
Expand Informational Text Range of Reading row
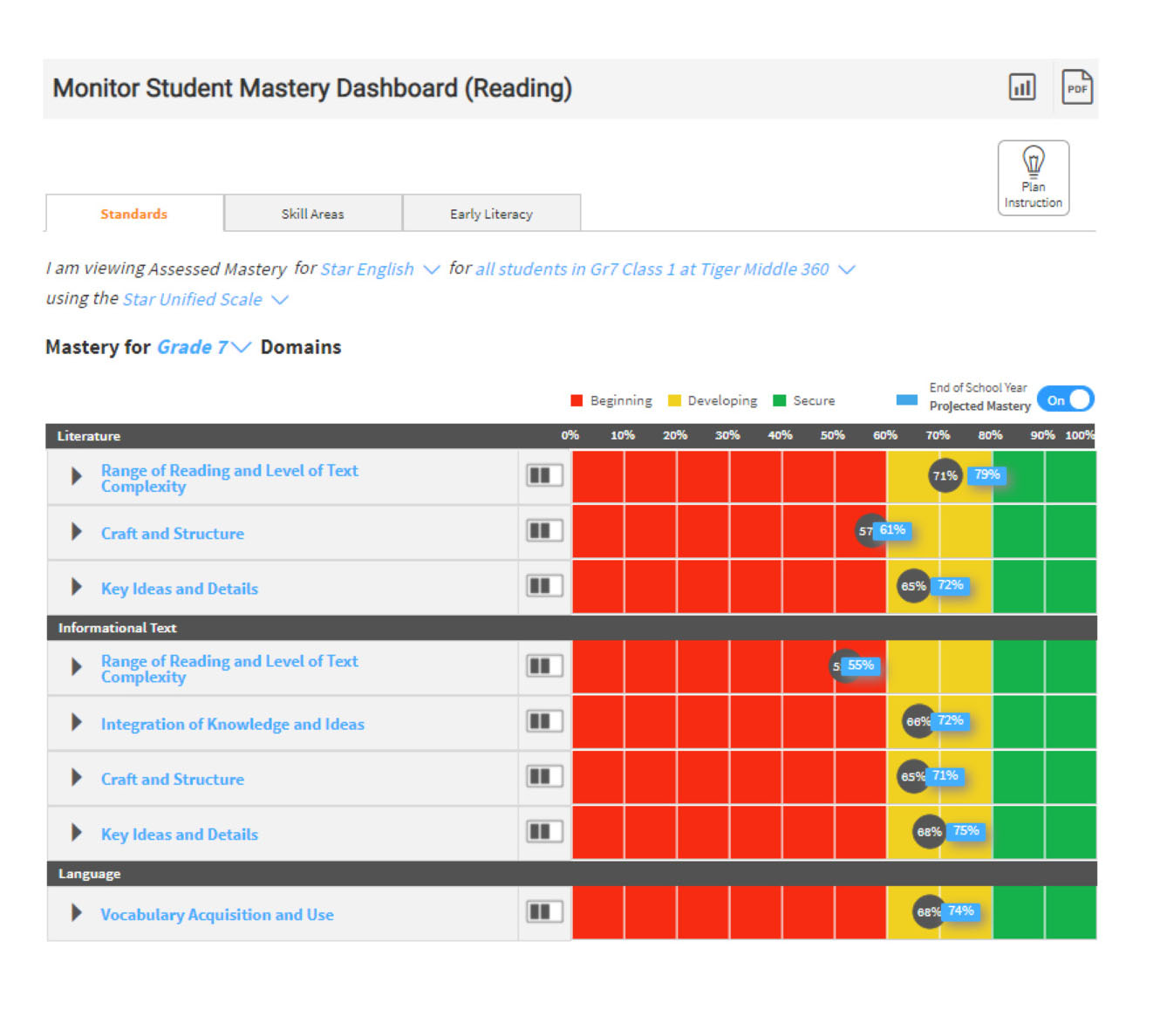tap(77, 667)
